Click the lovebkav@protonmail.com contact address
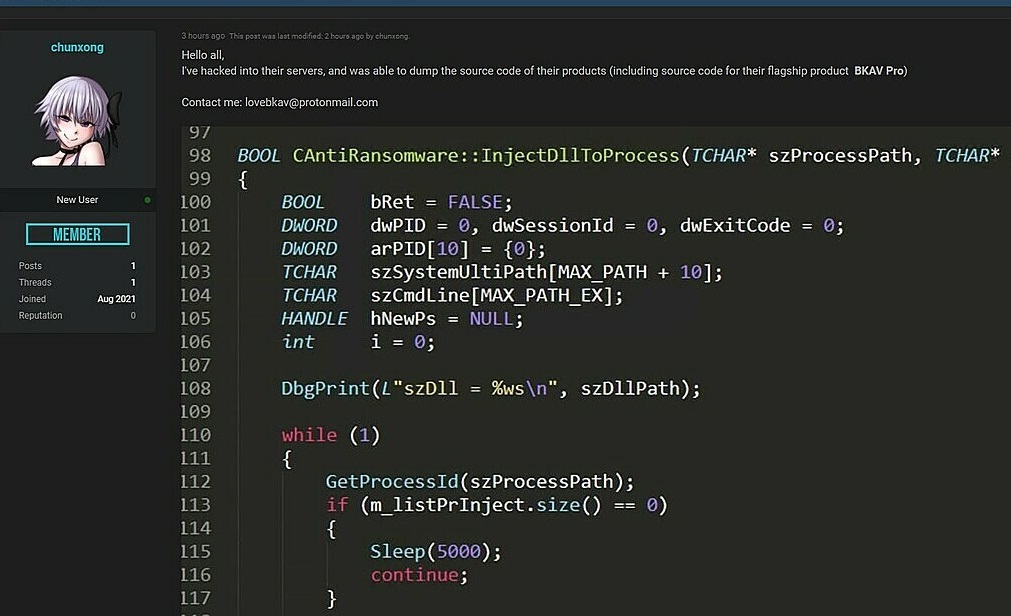1011x616 pixels. pos(311,102)
